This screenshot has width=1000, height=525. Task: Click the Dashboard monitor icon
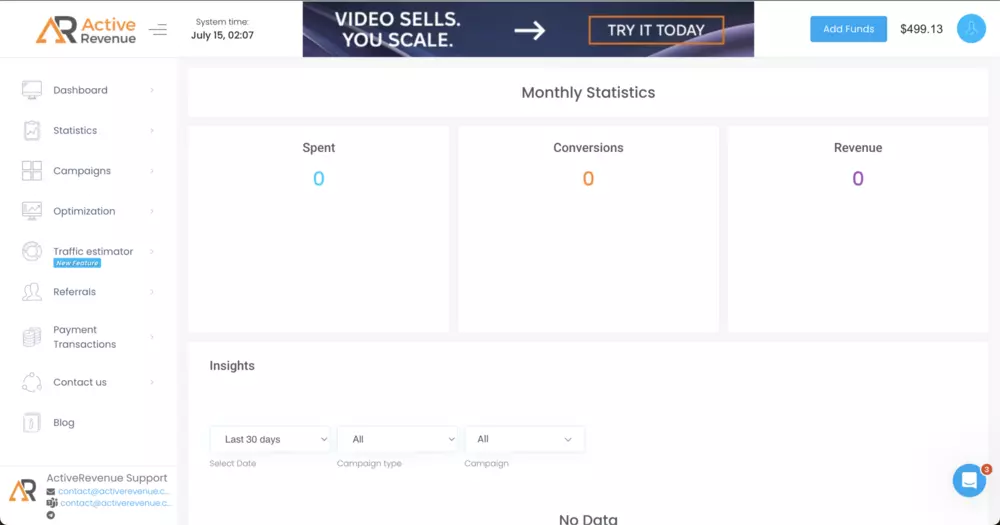(31, 90)
